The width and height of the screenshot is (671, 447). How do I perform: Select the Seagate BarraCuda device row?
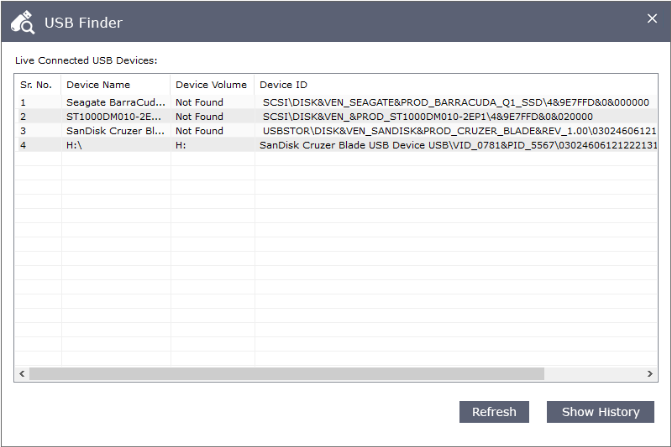pos(115,102)
